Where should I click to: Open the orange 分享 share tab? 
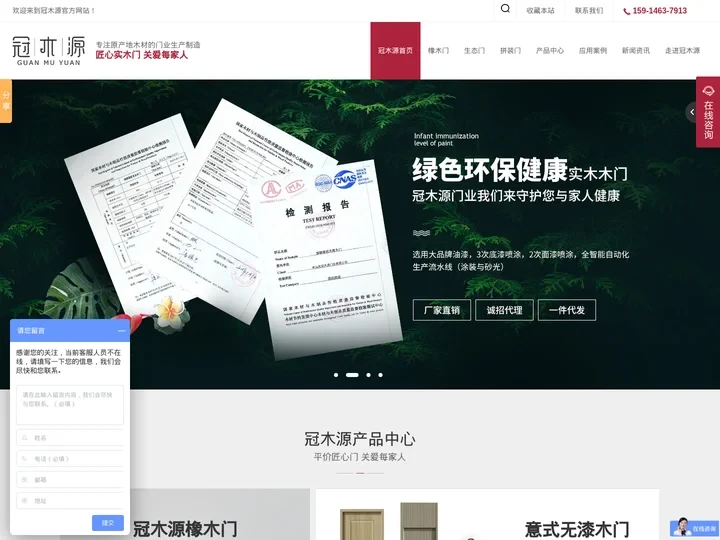tap(6, 101)
